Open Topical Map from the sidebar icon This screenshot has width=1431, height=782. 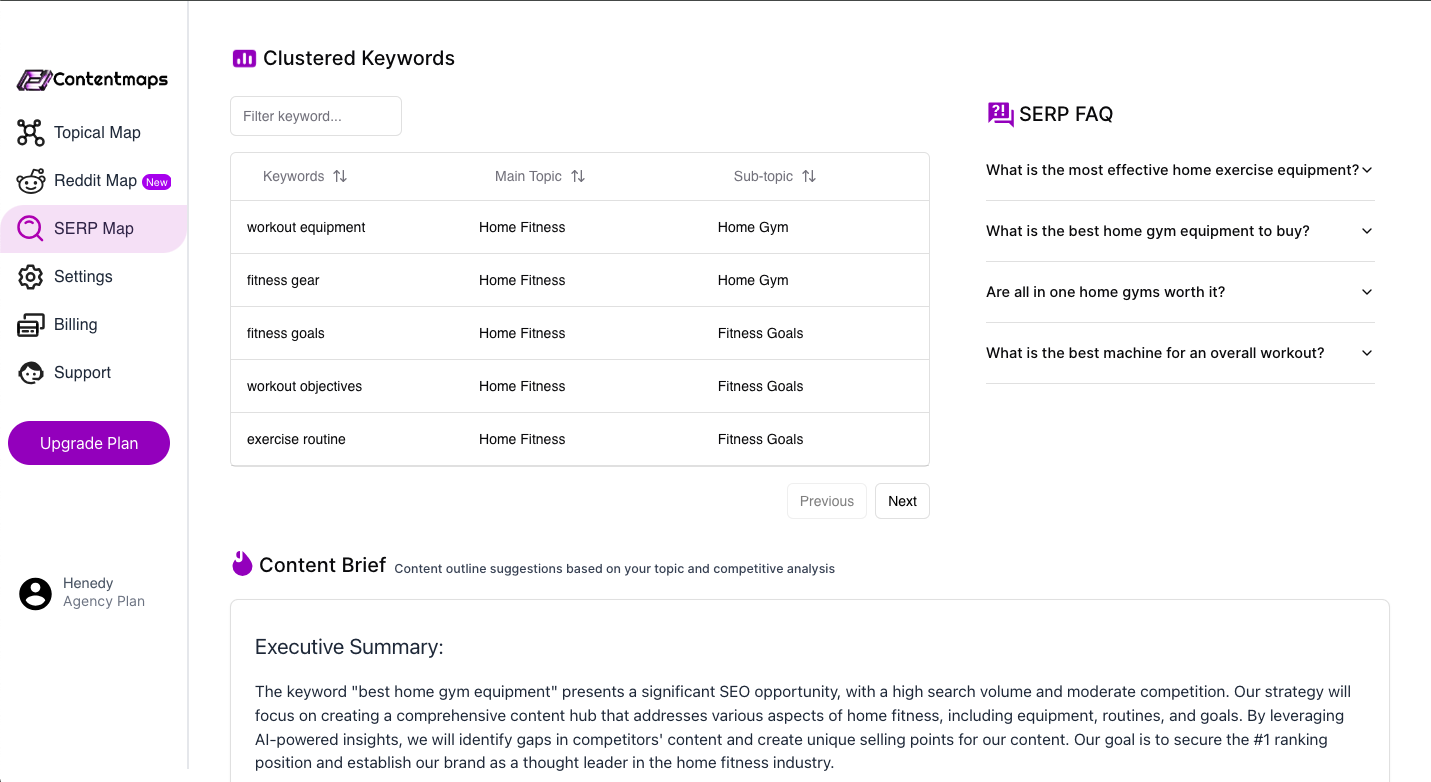(x=31, y=133)
